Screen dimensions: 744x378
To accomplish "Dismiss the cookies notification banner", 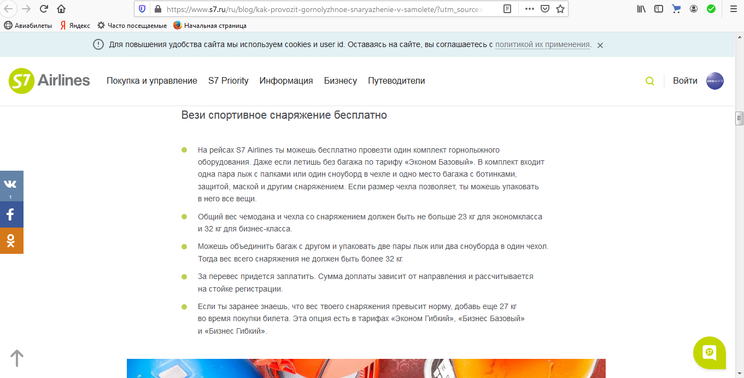I will (600, 46).
